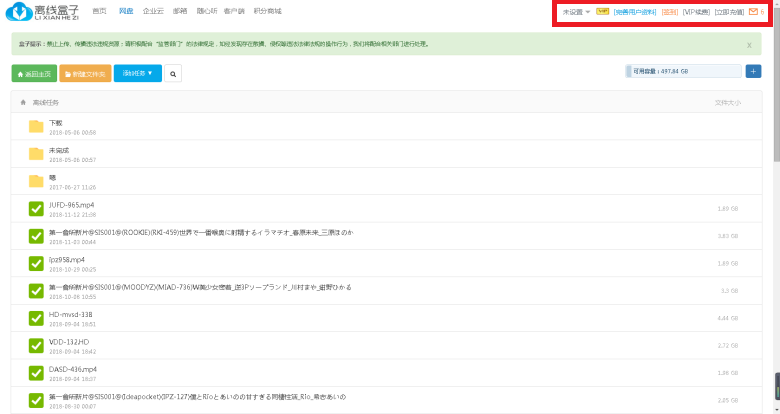Click the yellow VIP badge

click(602, 12)
